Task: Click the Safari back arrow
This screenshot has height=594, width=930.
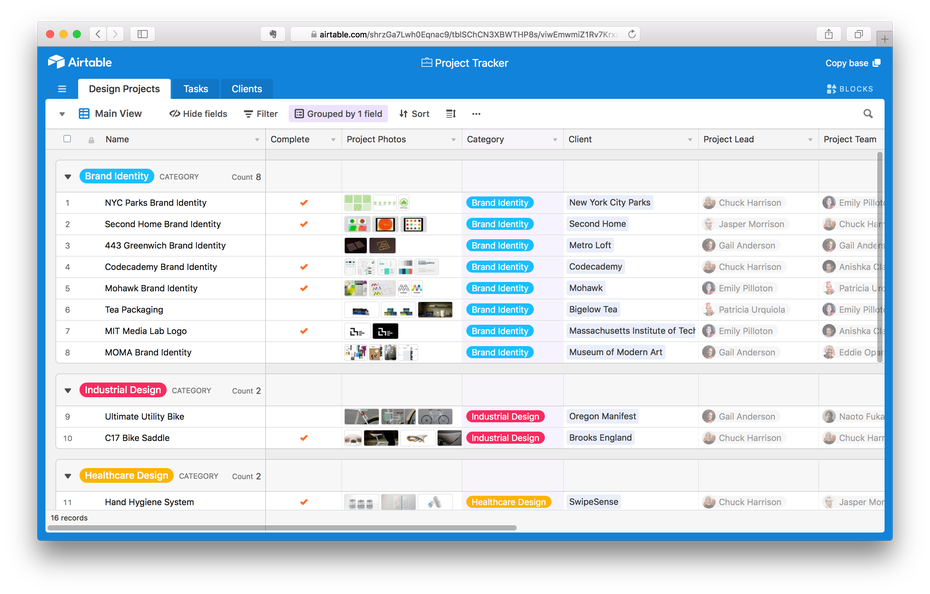Action: 98,34
